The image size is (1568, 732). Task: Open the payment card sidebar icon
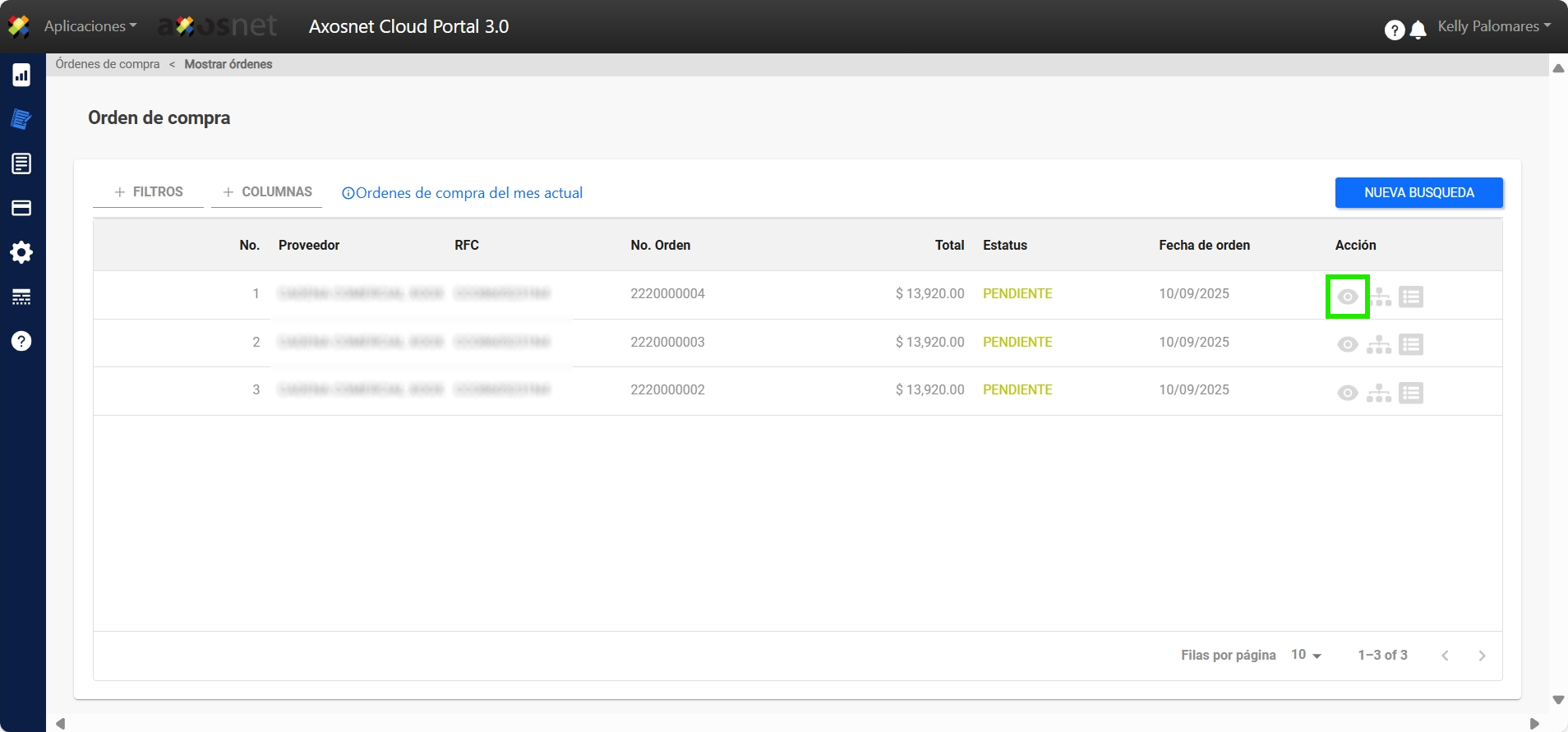pyautogui.click(x=21, y=208)
